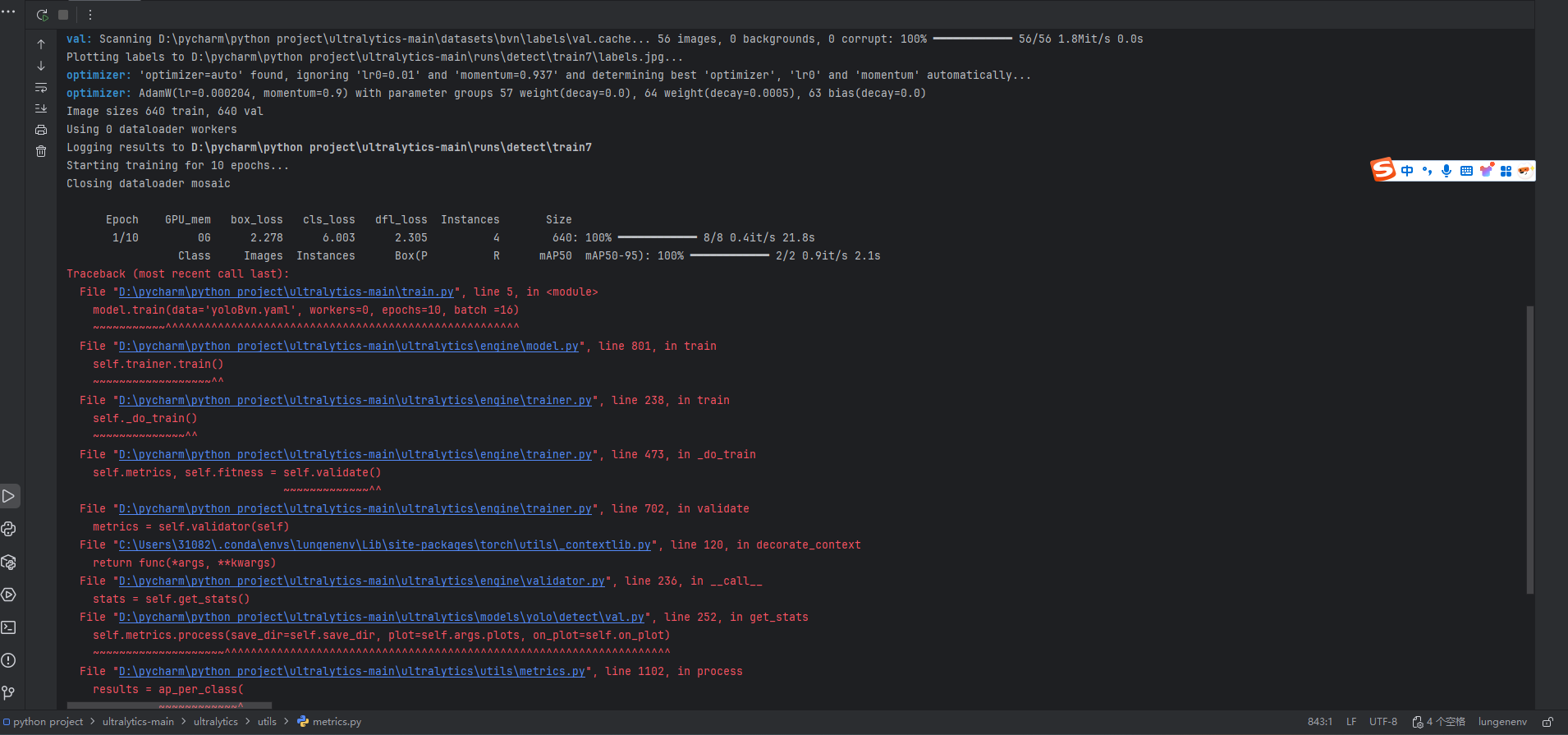Viewport: 1568px width, 735px height.
Task: Open trainer.py line 238 link
Action: (x=355, y=401)
